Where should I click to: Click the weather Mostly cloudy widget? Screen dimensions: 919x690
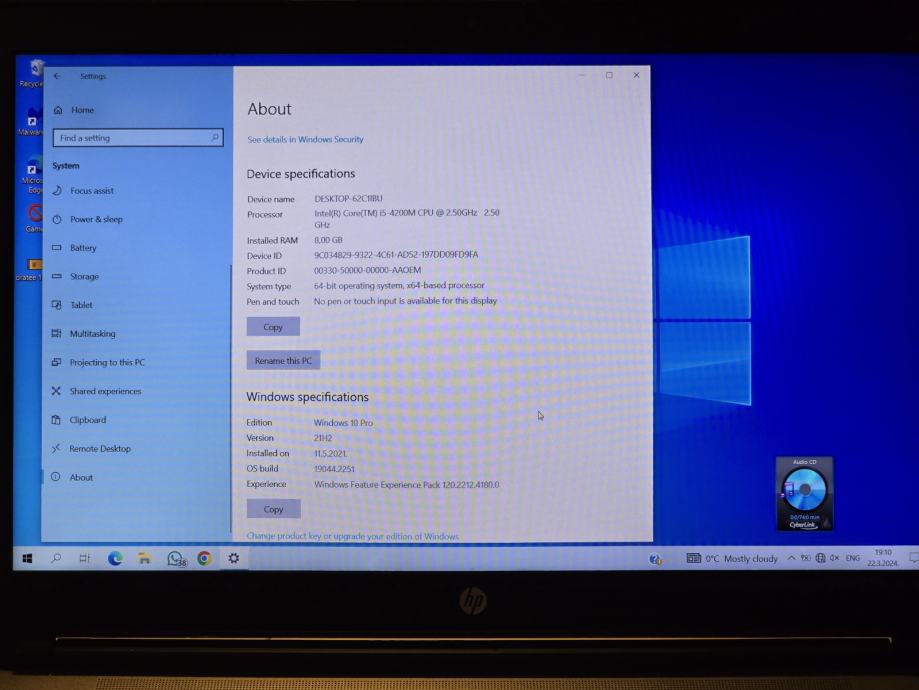[x=732, y=559]
